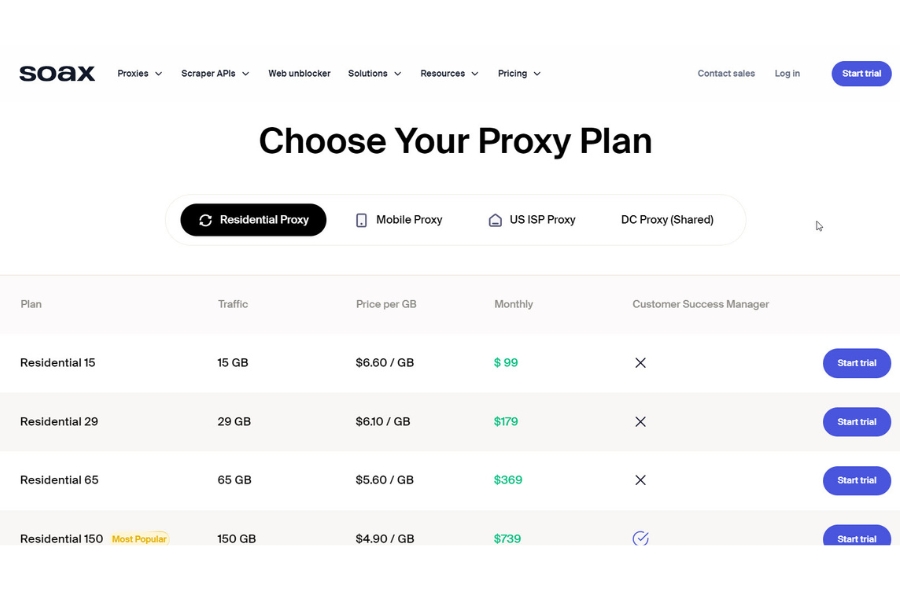Click the checkmark icon in Residential 150 row

pos(641,539)
